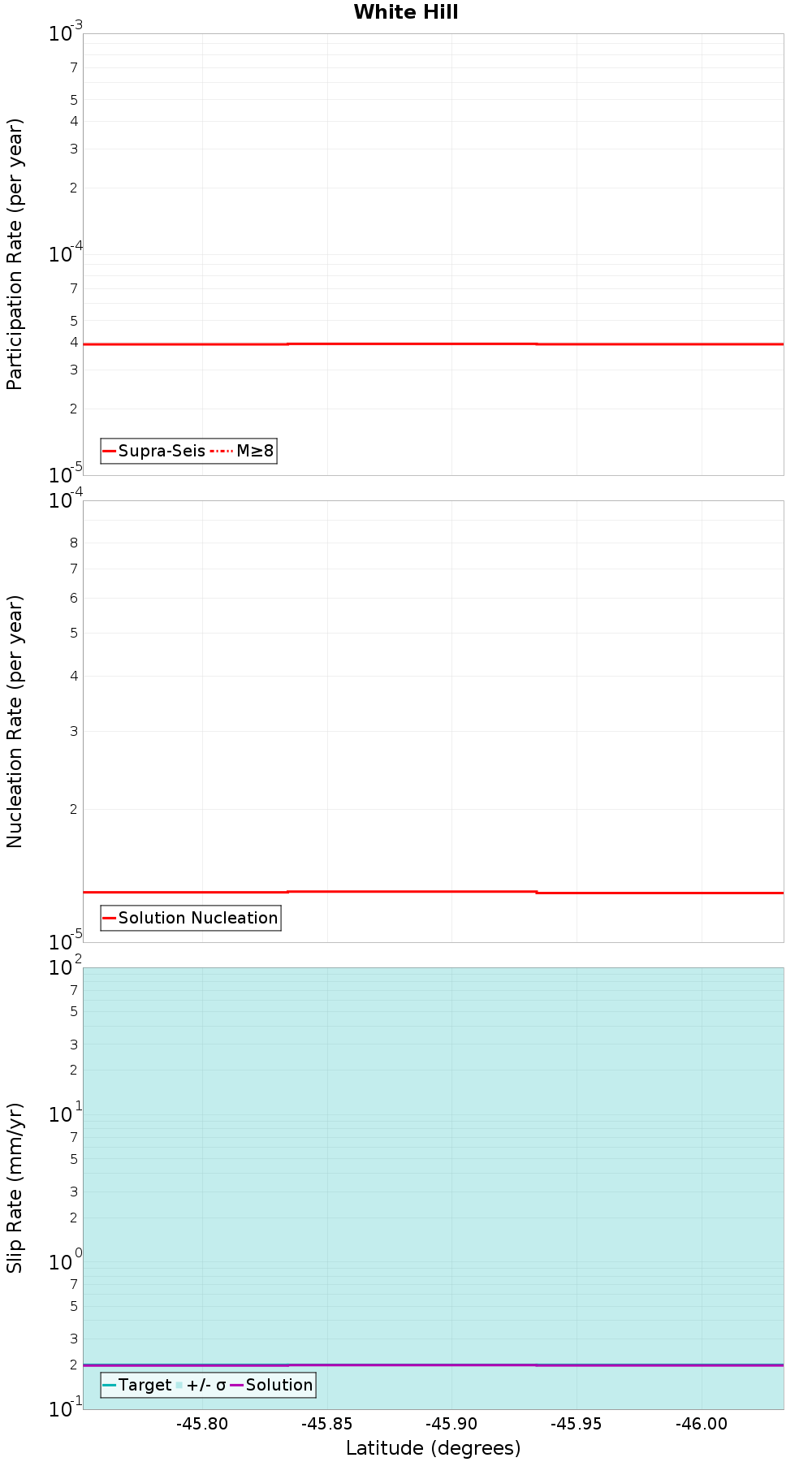The image size is (812, 1462).
Task: Click the Participation Rate axis label
Action: click(x=15, y=254)
